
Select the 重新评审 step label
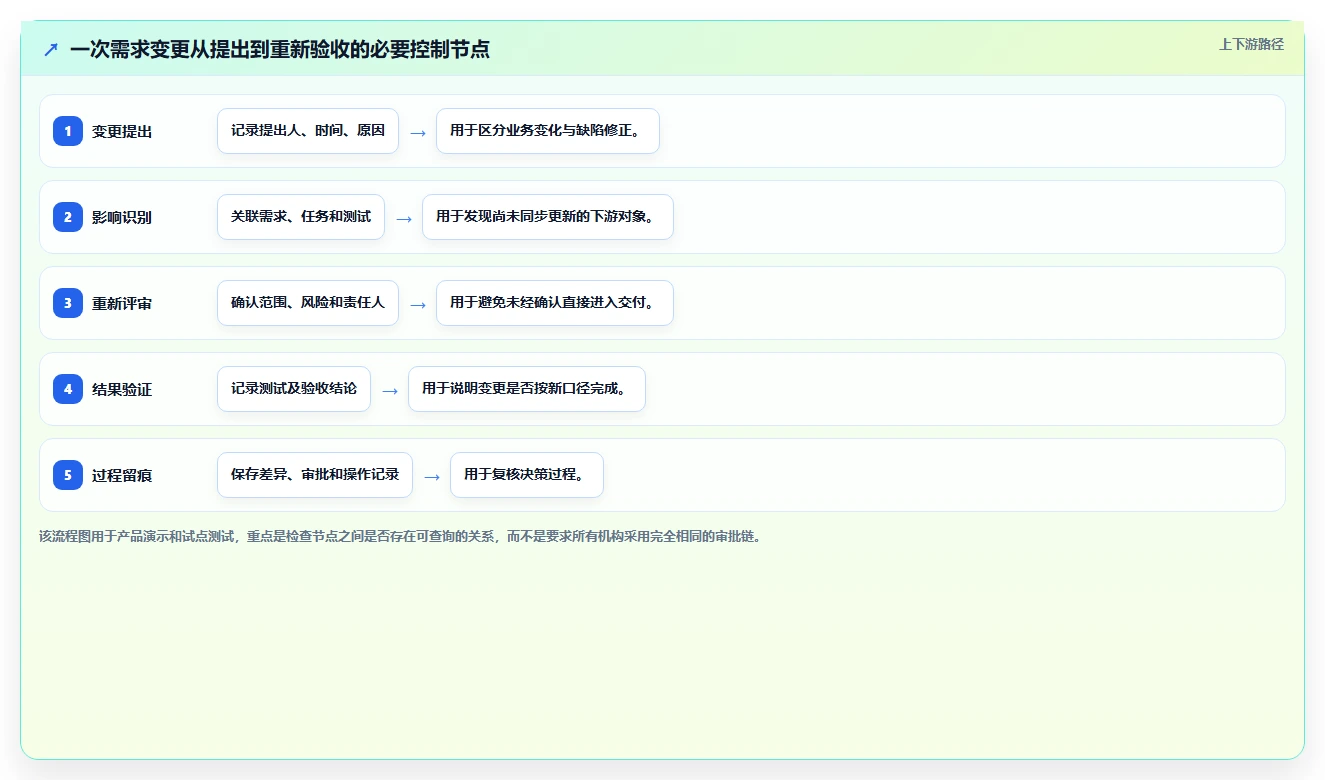122,303
